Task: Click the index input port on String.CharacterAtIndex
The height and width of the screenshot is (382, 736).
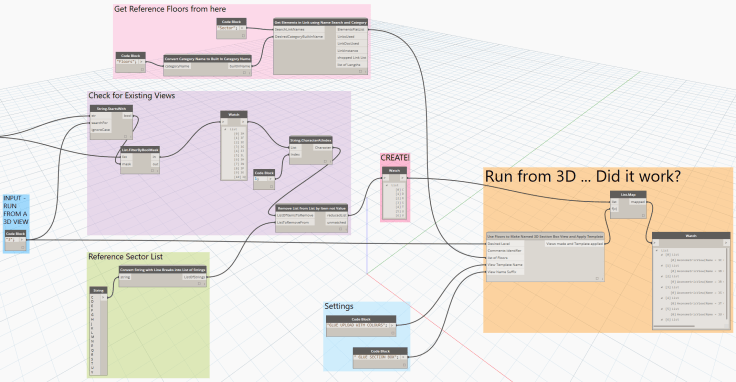Action: tap(296, 154)
